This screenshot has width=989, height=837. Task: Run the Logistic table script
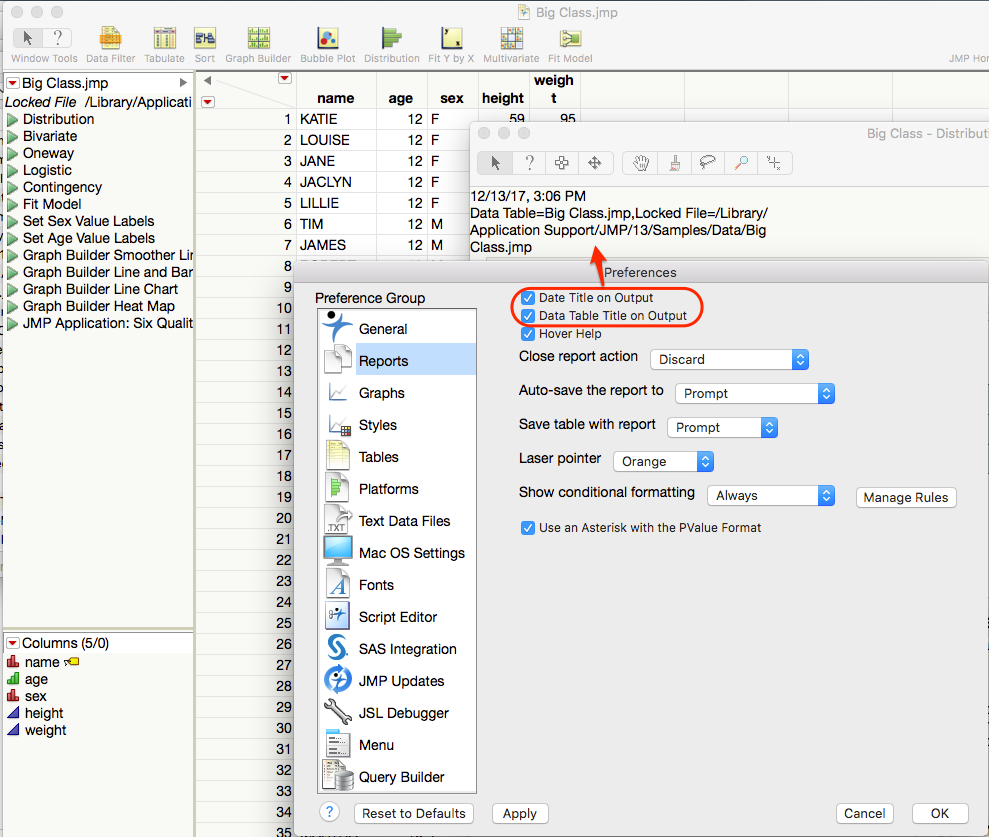(x=12, y=171)
